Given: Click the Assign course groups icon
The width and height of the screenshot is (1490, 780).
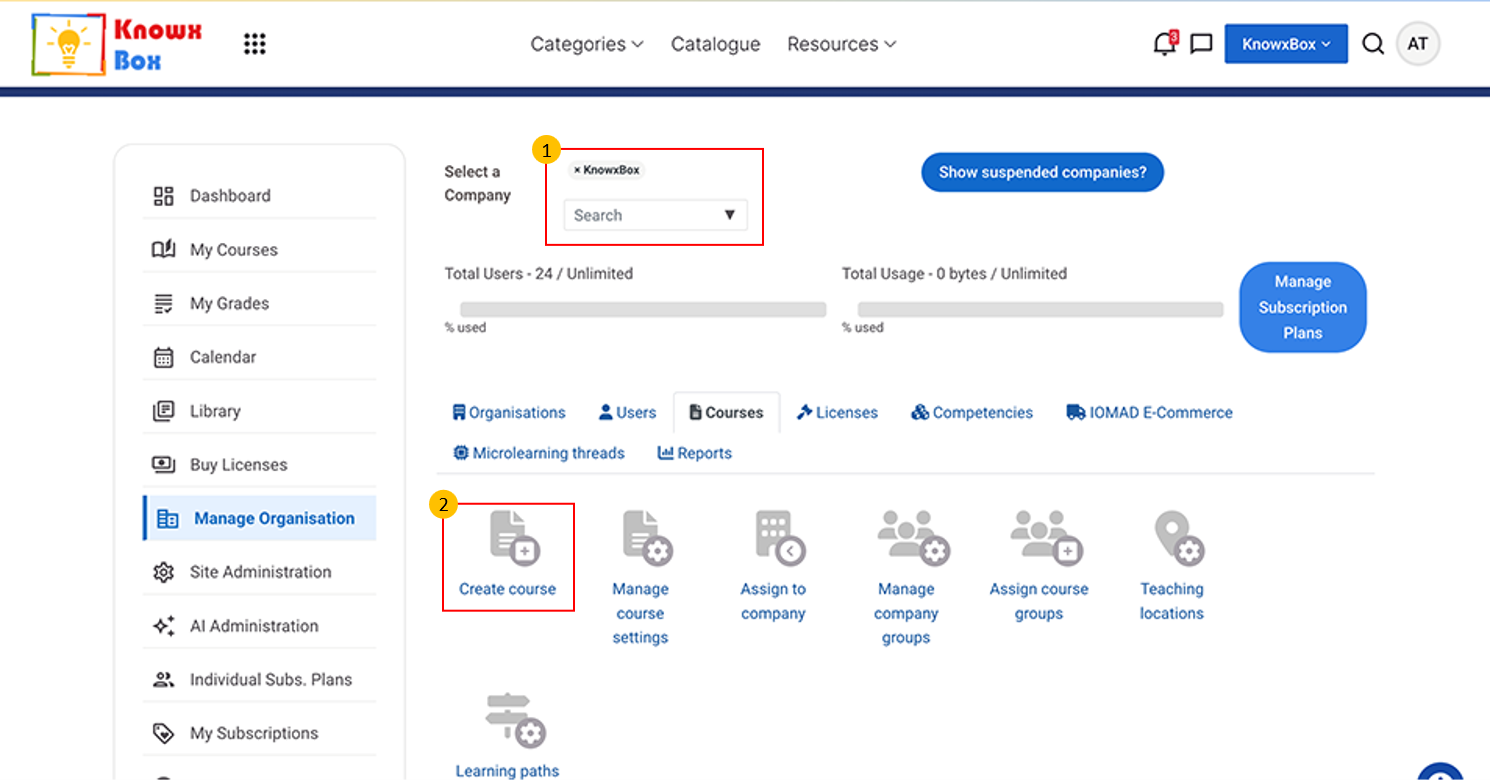Looking at the screenshot, I should pyautogui.click(x=1047, y=537).
